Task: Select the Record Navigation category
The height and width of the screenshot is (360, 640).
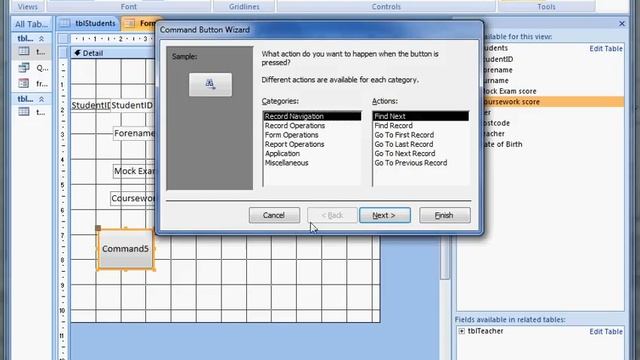Action: point(312,116)
